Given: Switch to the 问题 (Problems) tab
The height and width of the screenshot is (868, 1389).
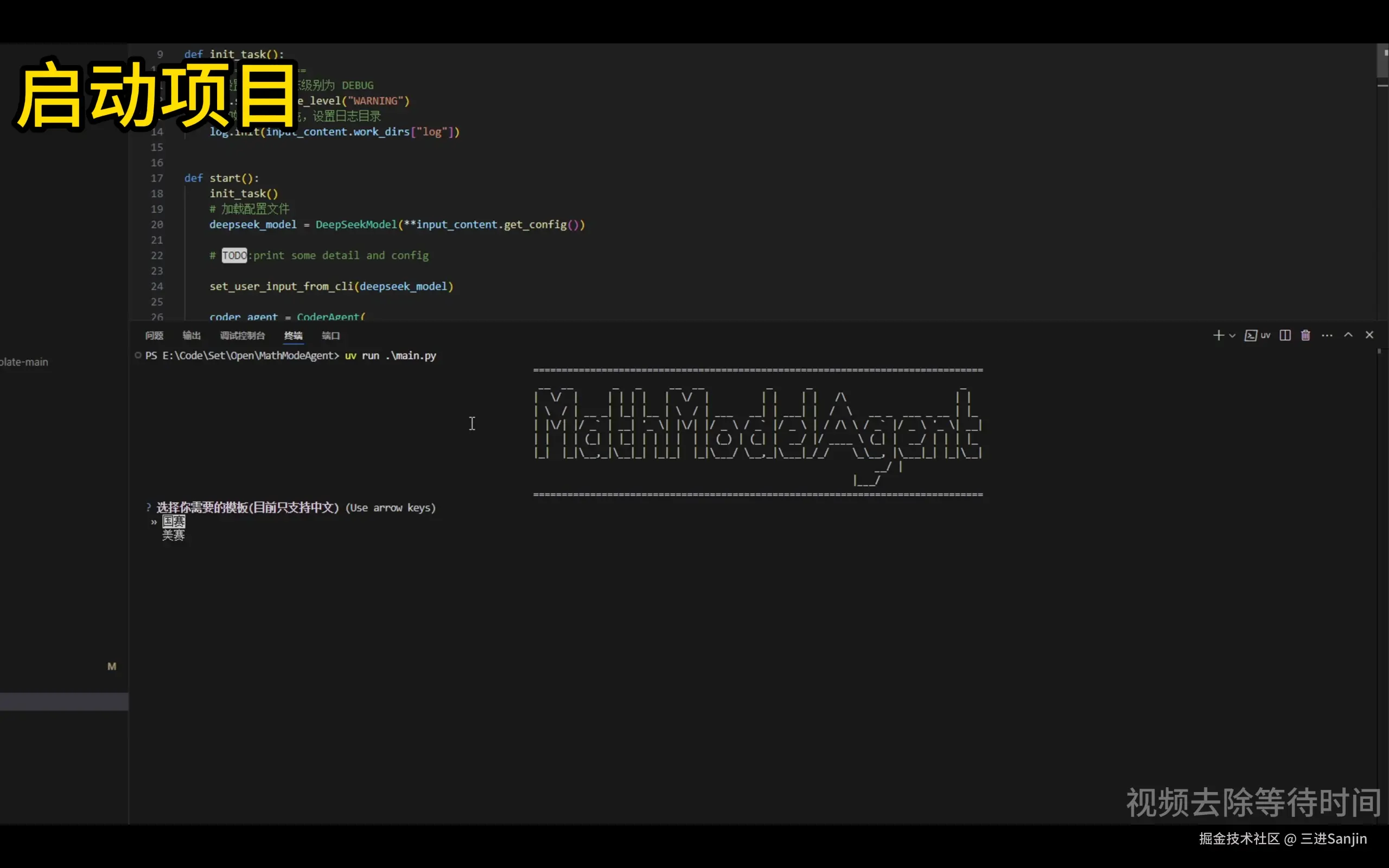Looking at the screenshot, I should (154, 336).
